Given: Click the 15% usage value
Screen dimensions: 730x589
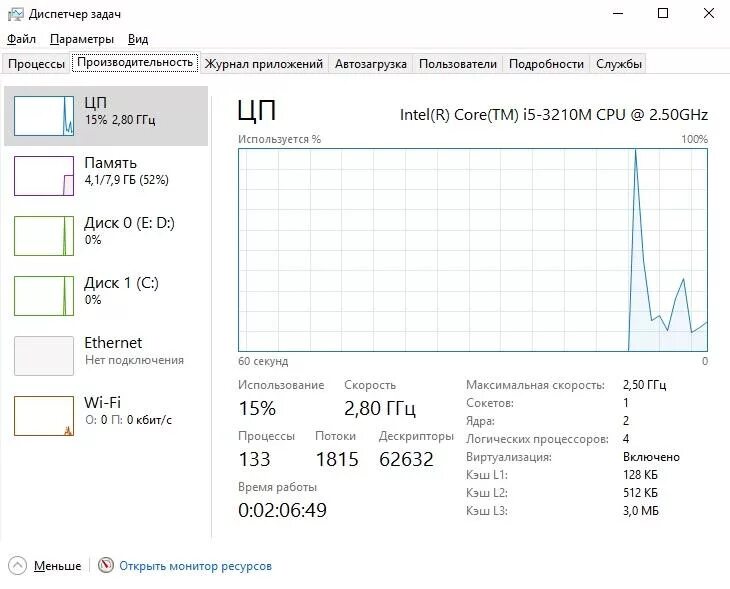Looking at the screenshot, I should coord(257,409).
